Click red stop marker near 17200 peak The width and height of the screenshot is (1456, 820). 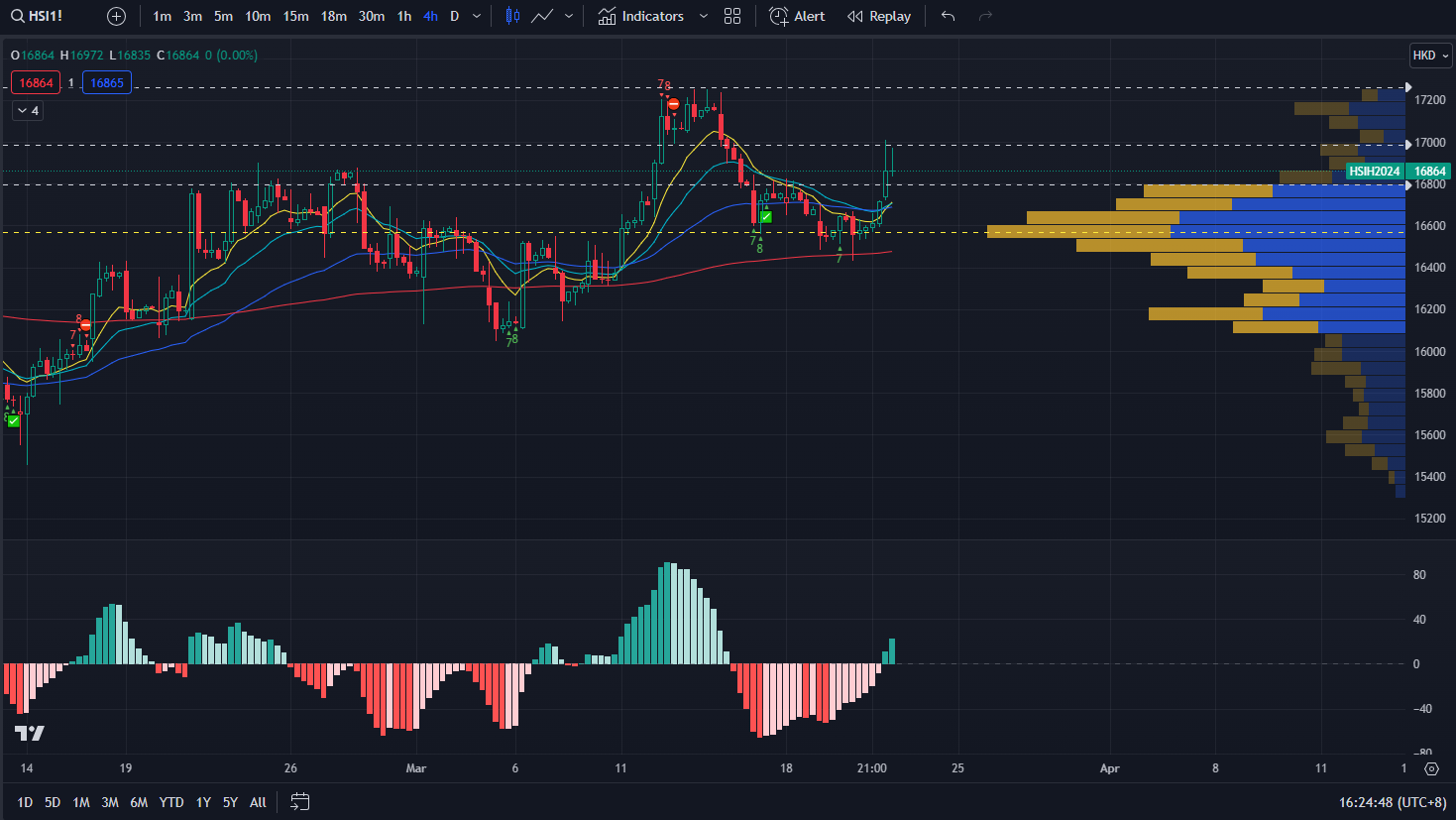[674, 105]
